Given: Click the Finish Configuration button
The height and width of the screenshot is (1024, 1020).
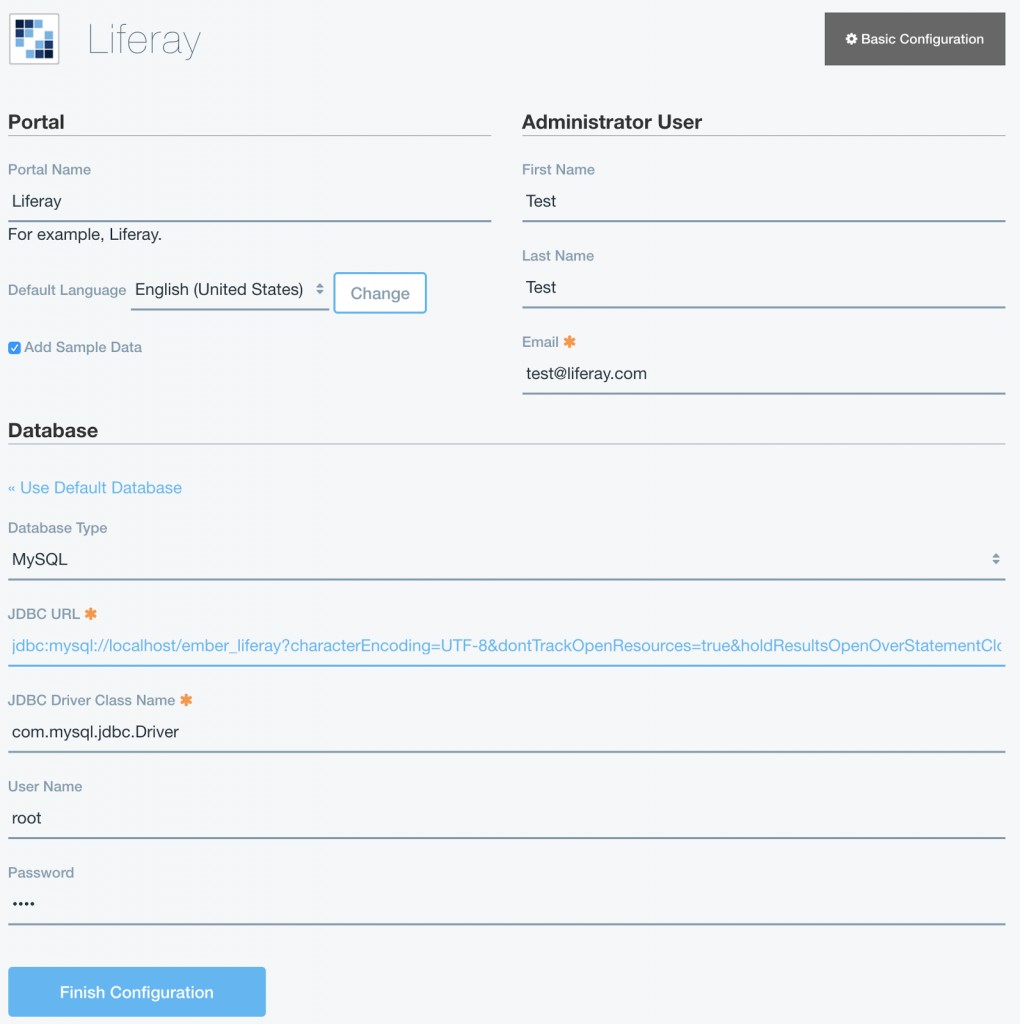Looking at the screenshot, I should click(x=137, y=992).
